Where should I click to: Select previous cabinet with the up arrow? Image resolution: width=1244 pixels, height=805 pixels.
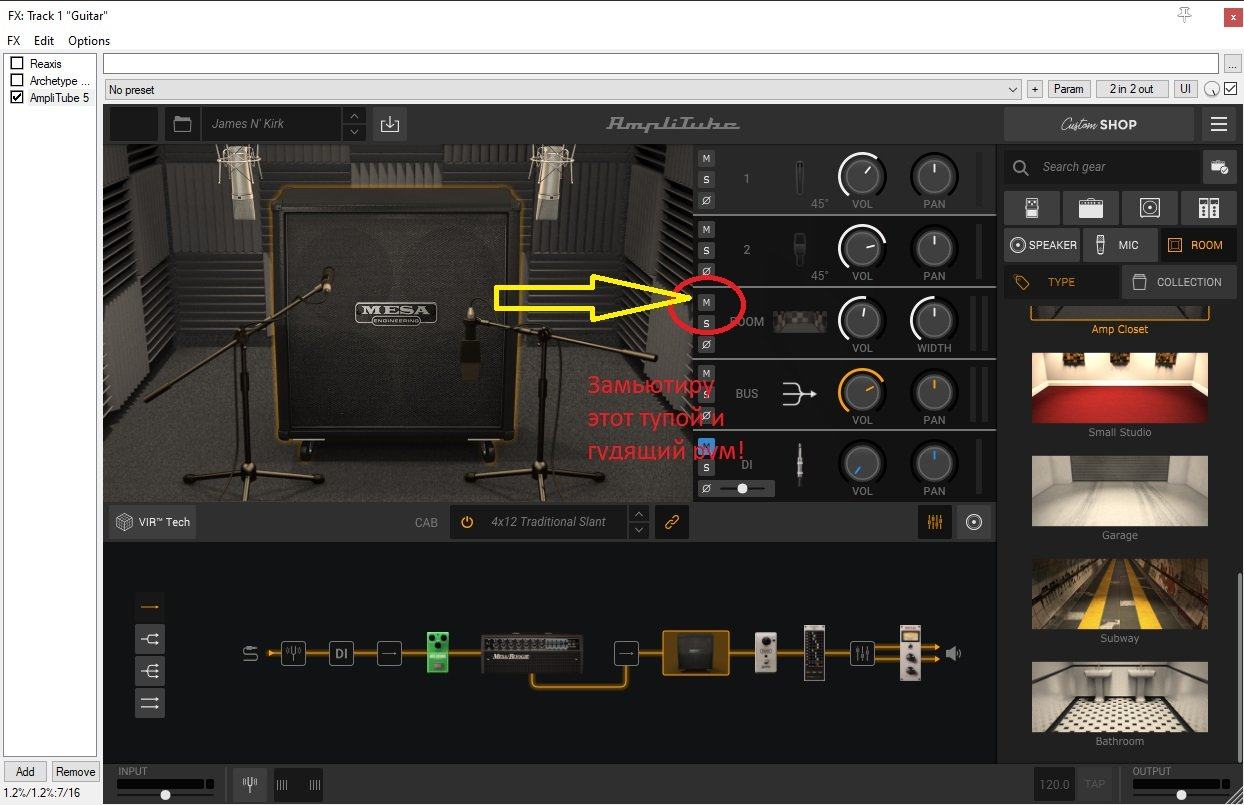pos(639,514)
